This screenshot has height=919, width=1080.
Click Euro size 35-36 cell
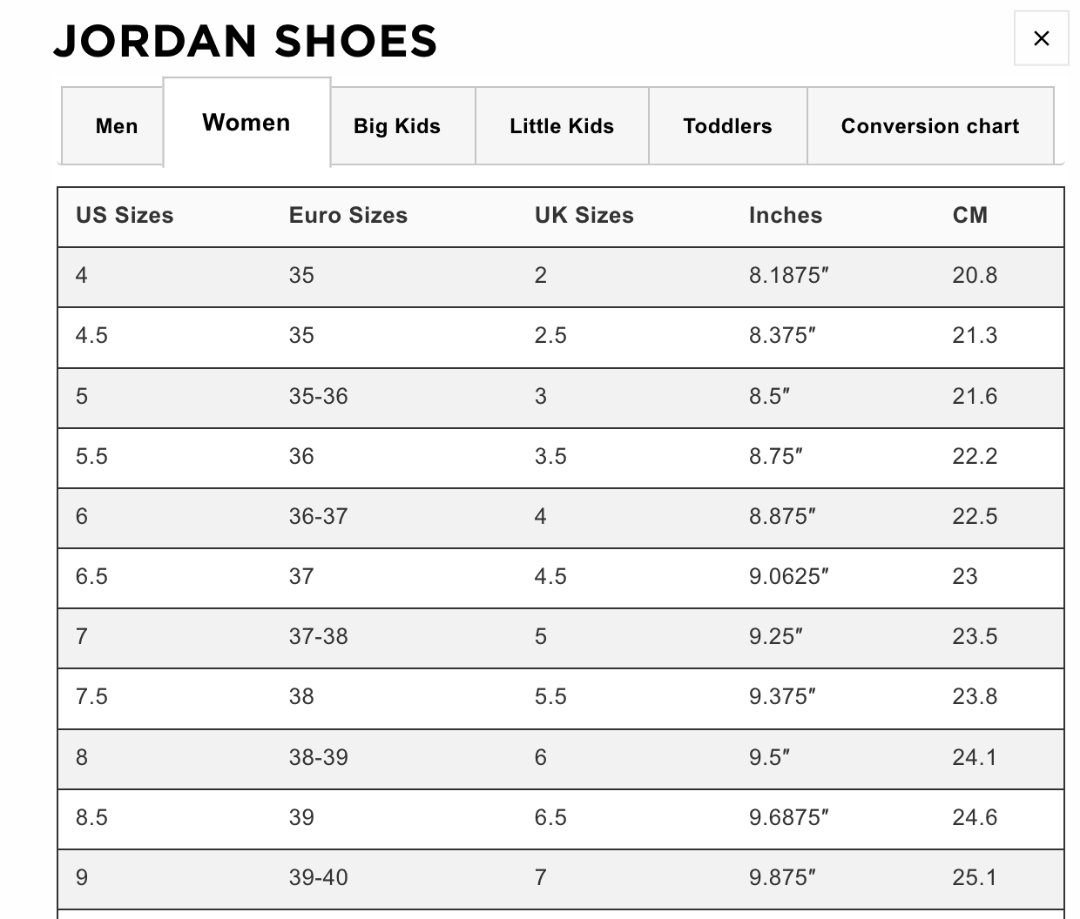tap(318, 396)
